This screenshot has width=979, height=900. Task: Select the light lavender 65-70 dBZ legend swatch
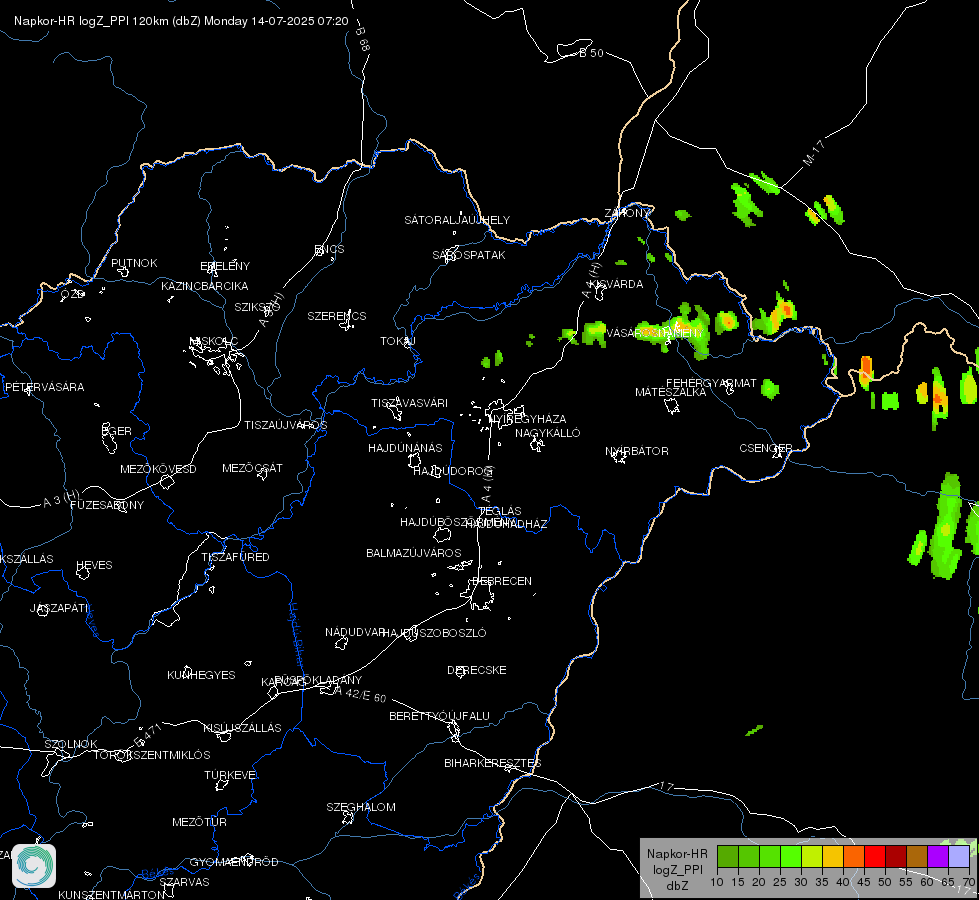958,856
